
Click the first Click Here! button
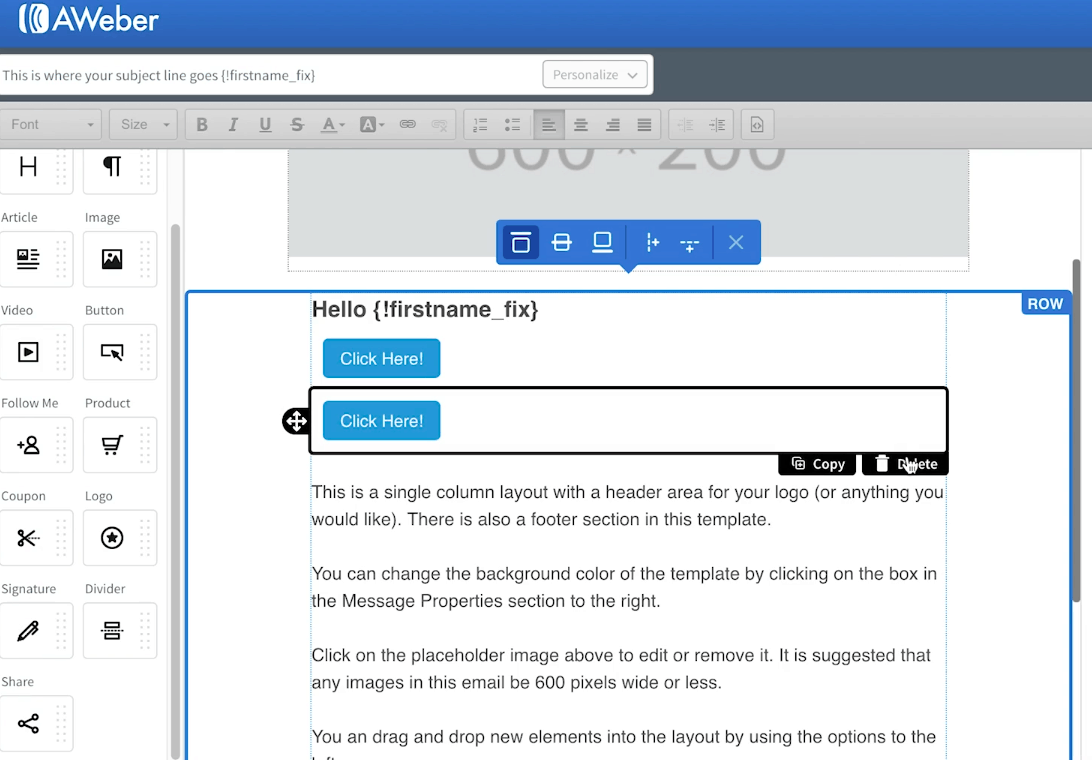click(x=382, y=358)
